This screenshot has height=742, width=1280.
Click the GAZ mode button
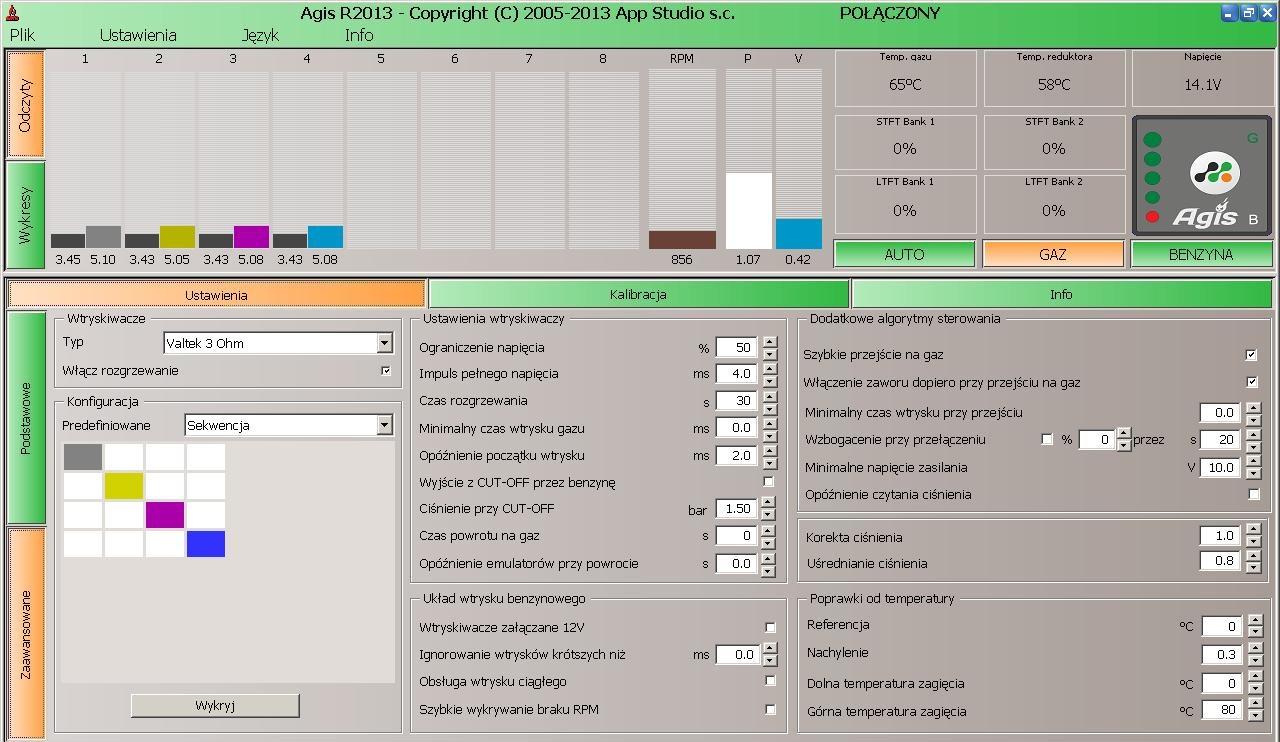click(1053, 255)
